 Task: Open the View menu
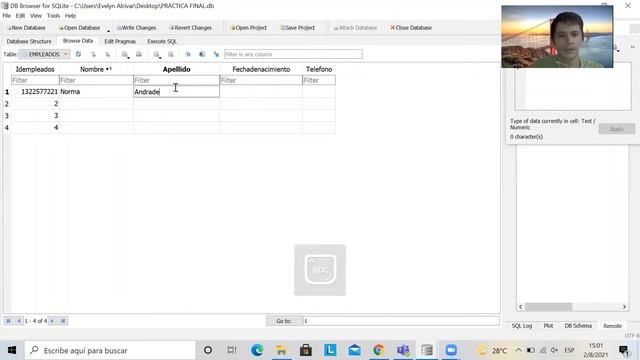click(36, 16)
